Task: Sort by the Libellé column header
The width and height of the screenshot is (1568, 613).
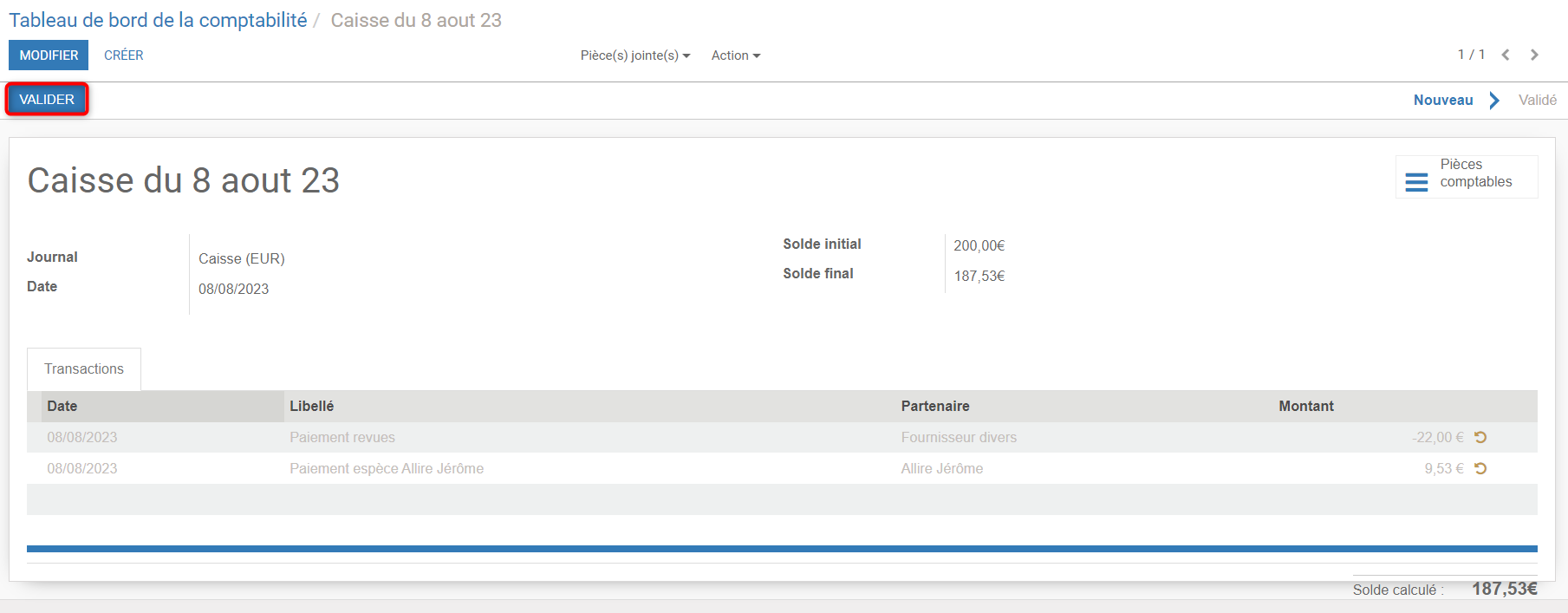Action: 590,406
